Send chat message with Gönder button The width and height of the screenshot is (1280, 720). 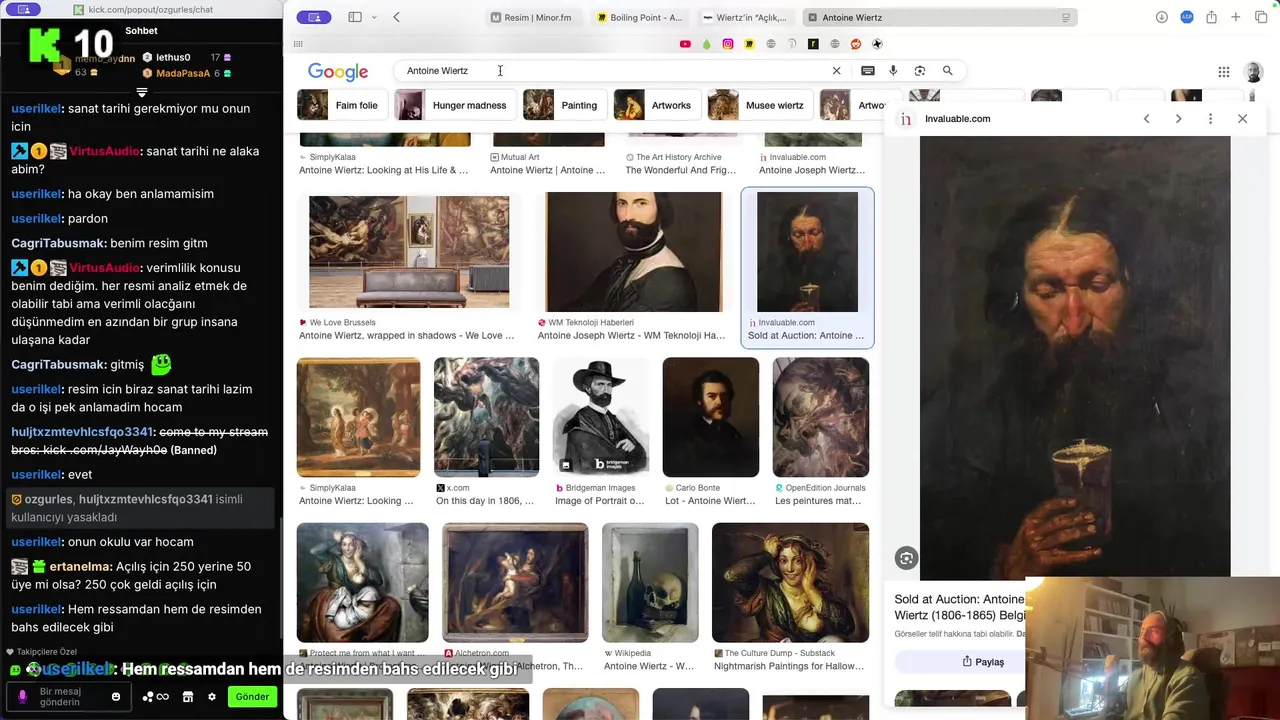tap(252, 697)
